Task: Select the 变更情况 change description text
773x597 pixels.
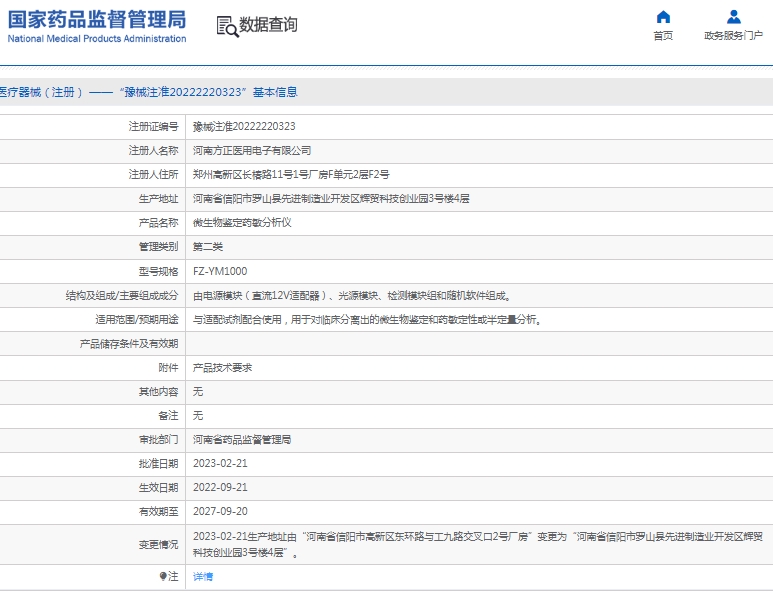Action: tap(478, 544)
